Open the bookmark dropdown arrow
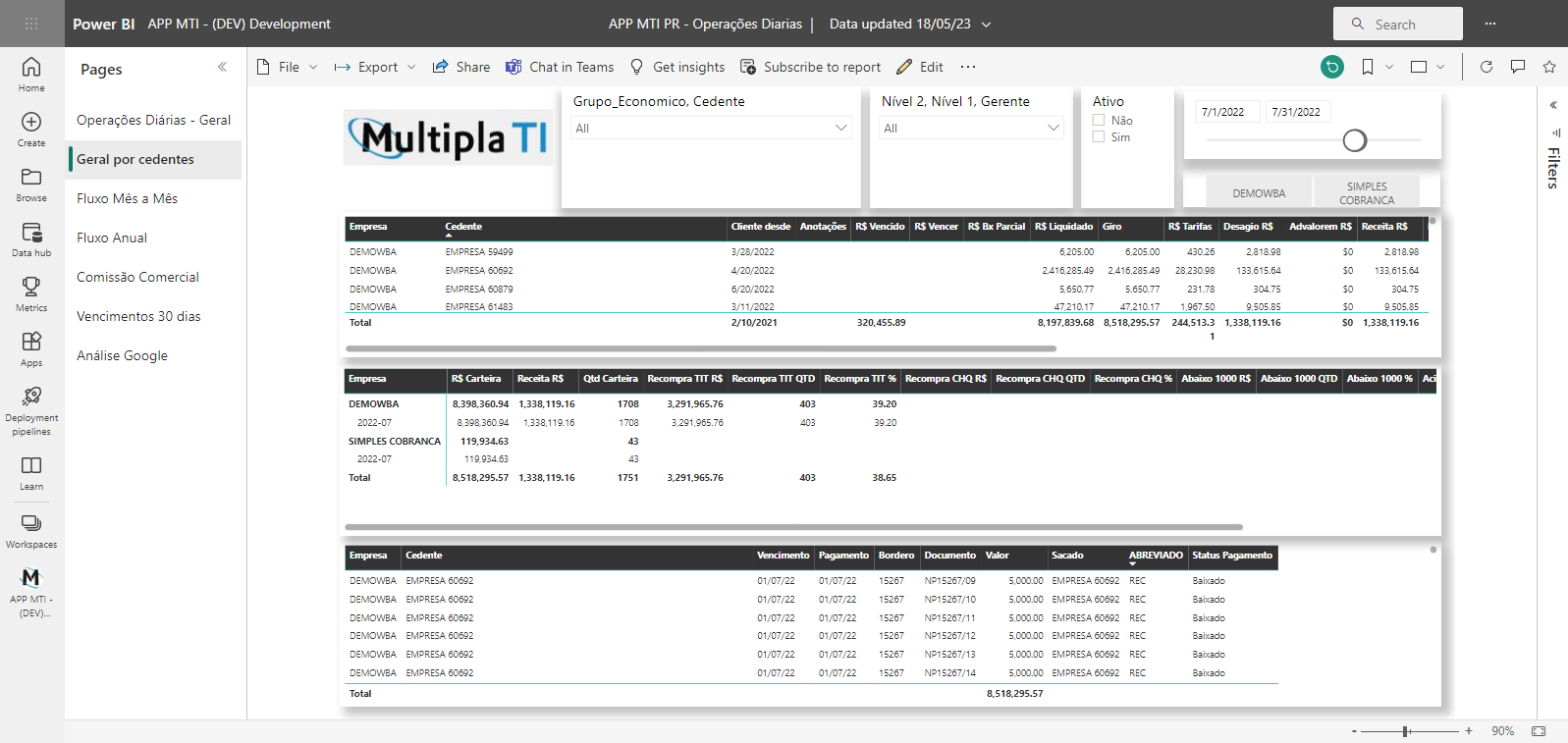The width and height of the screenshot is (1568, 743). tap(1389, 67)
